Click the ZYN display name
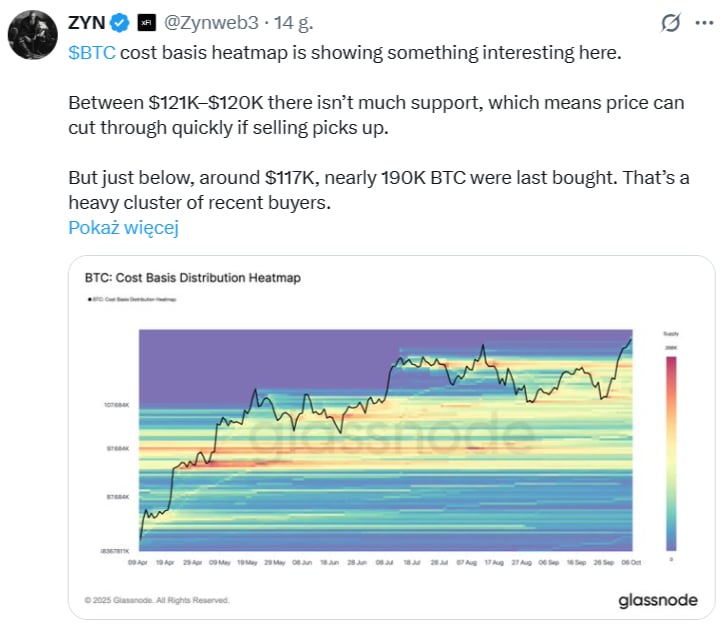Image resolution: width=728 pixels, height=628 pixels. 87,22
